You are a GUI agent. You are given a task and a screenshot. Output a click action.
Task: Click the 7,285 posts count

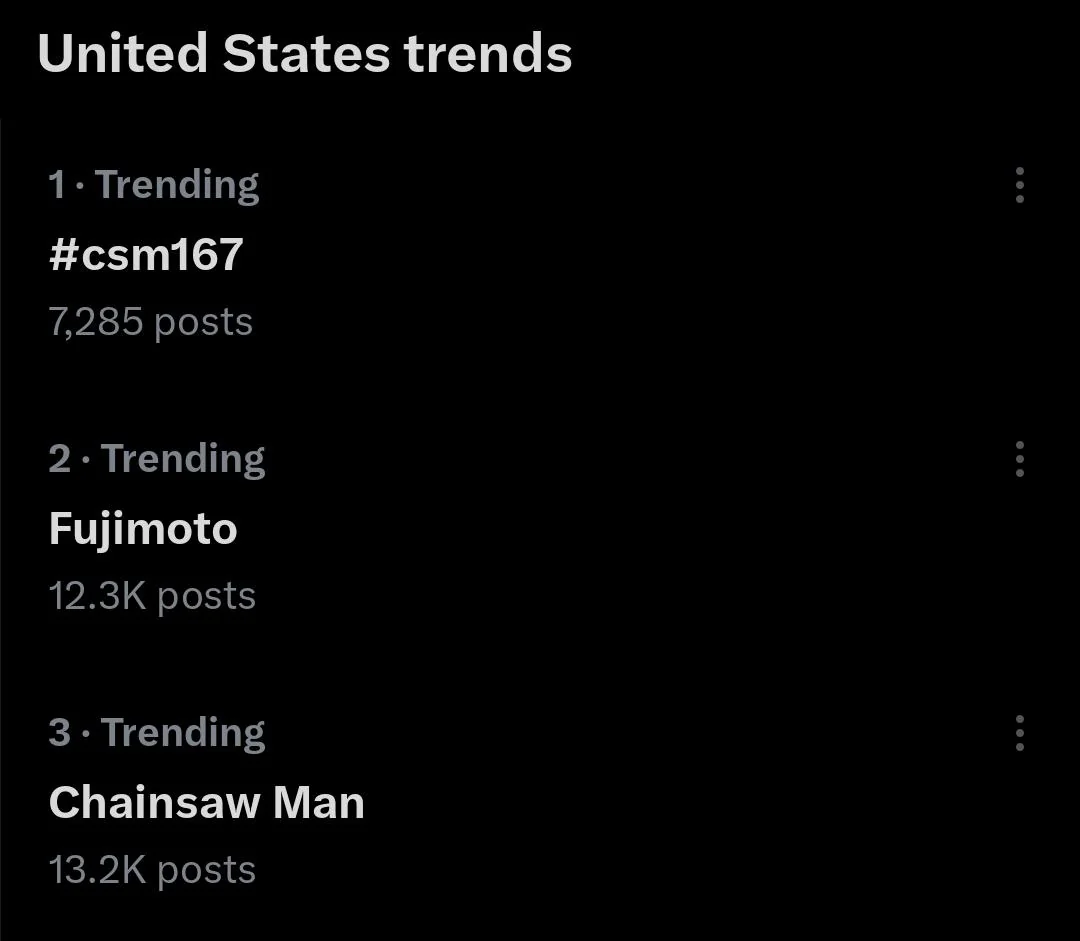pyautogui.click(x=151, y=322)
